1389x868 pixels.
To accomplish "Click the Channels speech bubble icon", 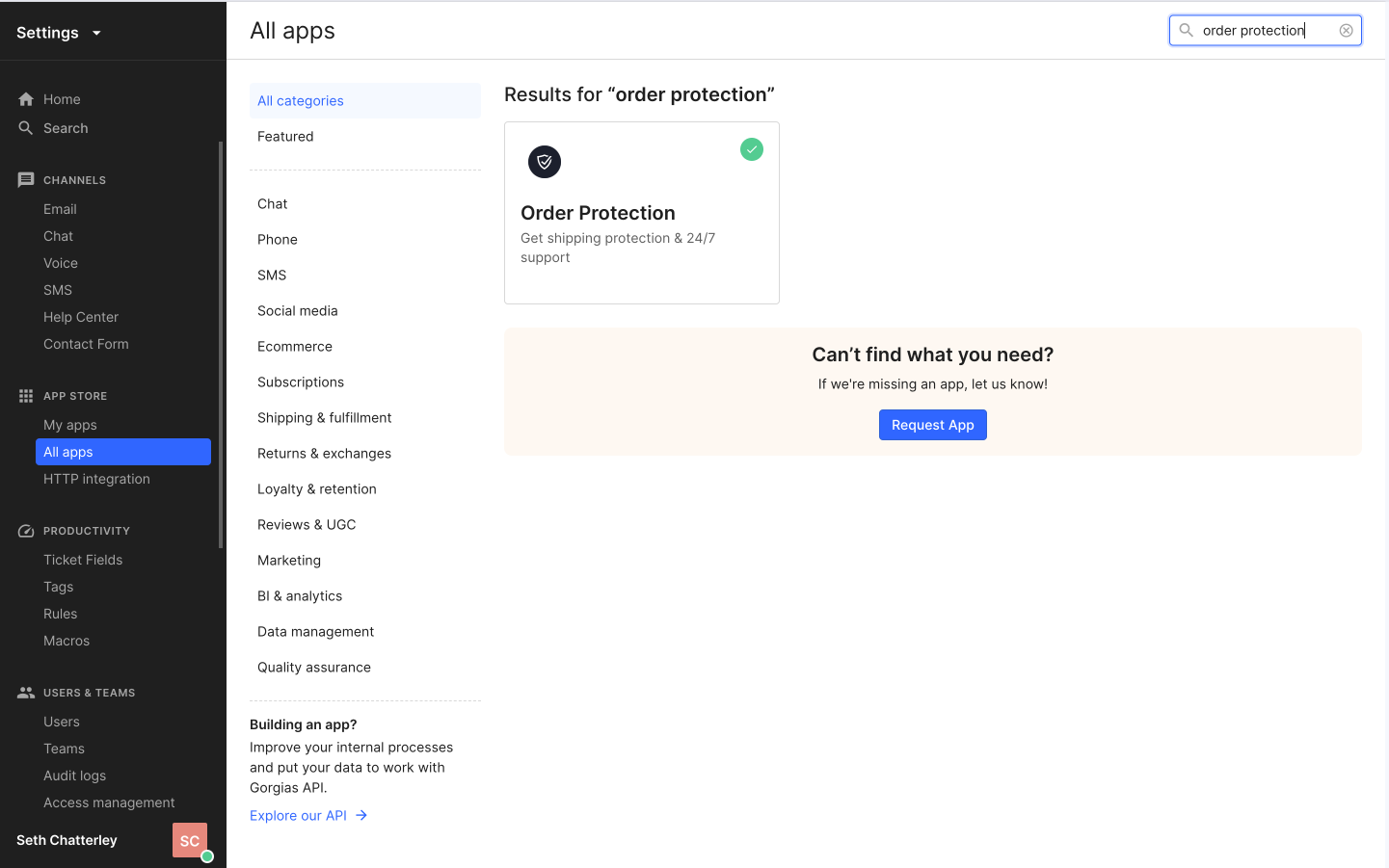I will click(x=26, y=180).
